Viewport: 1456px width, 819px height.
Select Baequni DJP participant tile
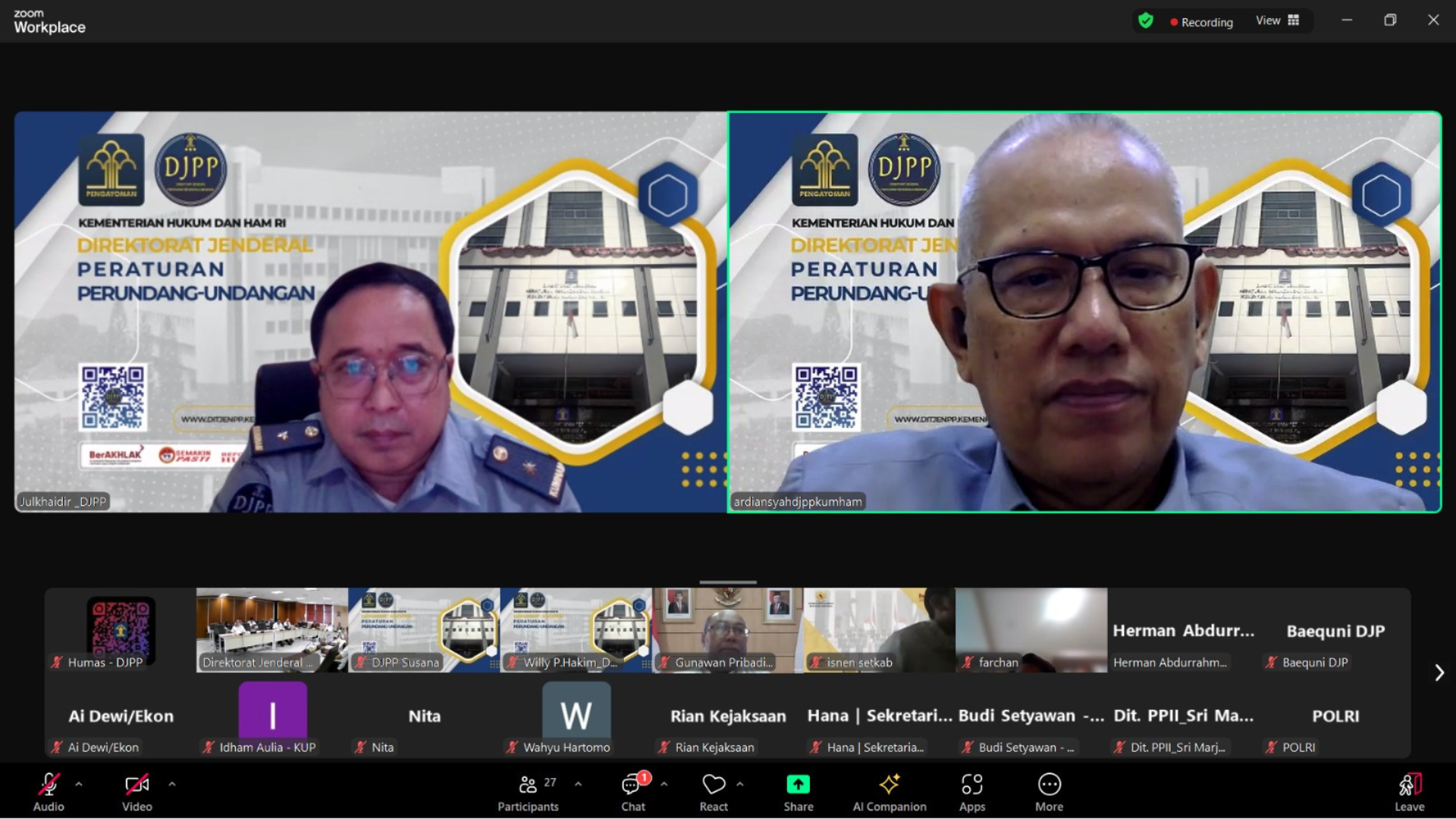[x=1335, y=630]
